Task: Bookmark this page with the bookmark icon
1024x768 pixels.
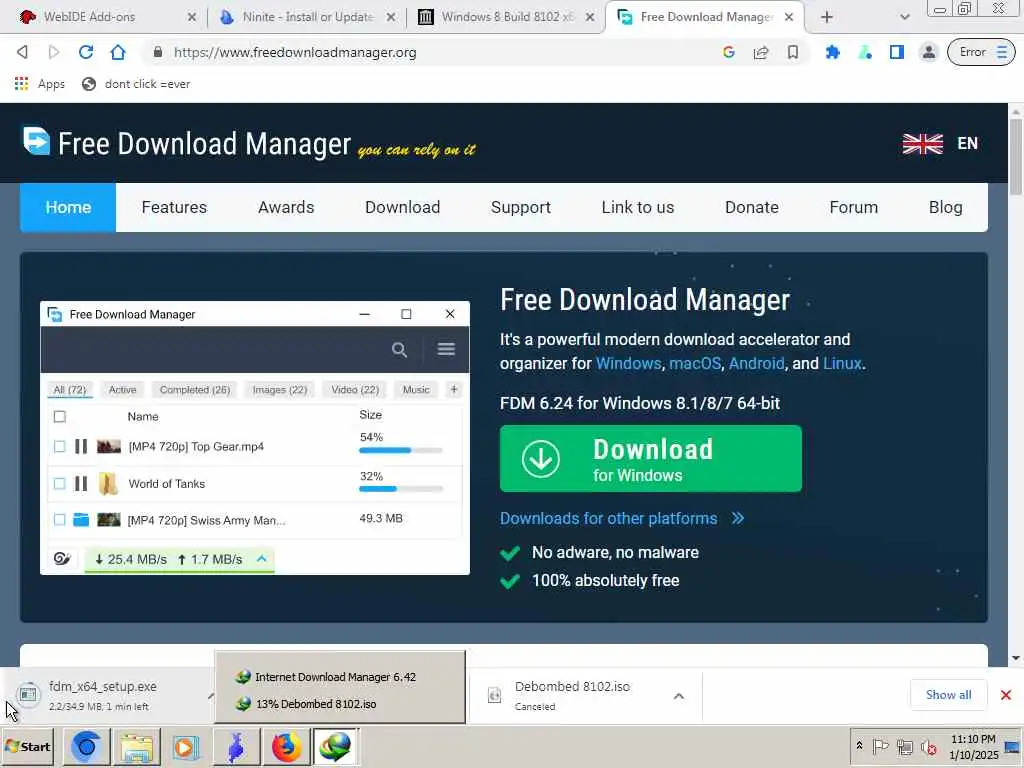Action: tap(793, 52)
